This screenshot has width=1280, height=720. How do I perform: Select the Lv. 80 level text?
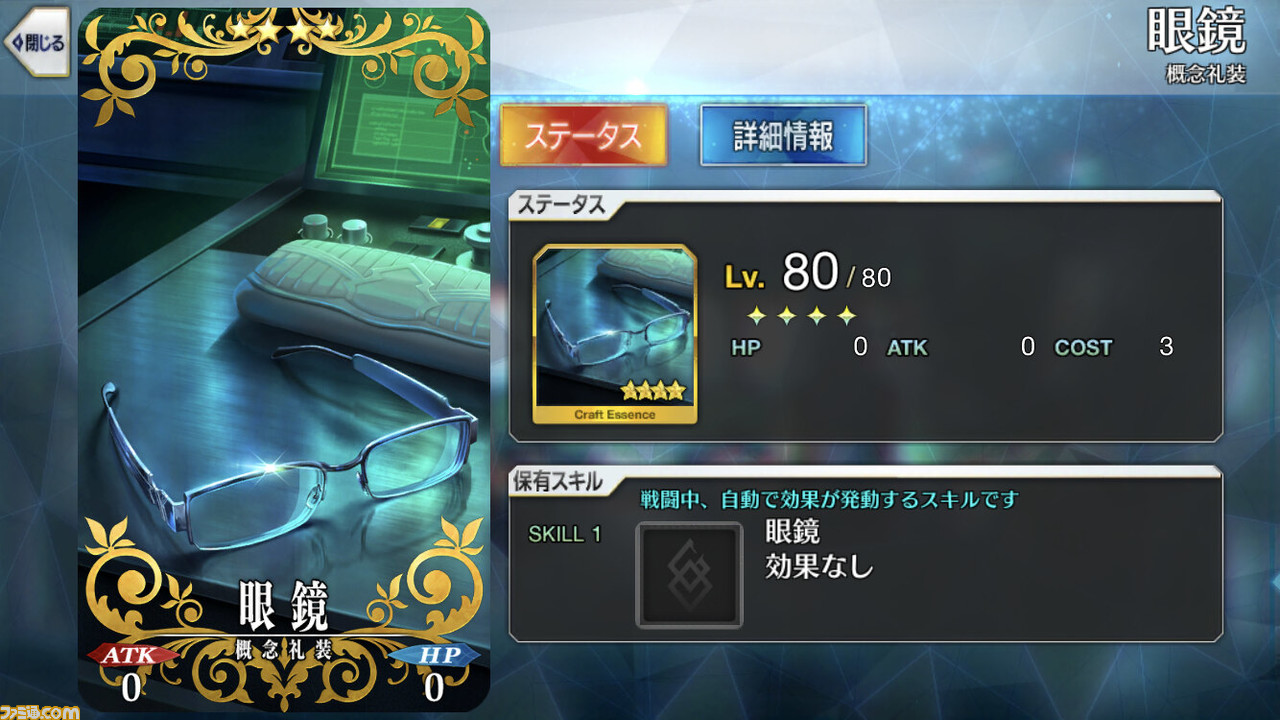click(x=807, y=272)
